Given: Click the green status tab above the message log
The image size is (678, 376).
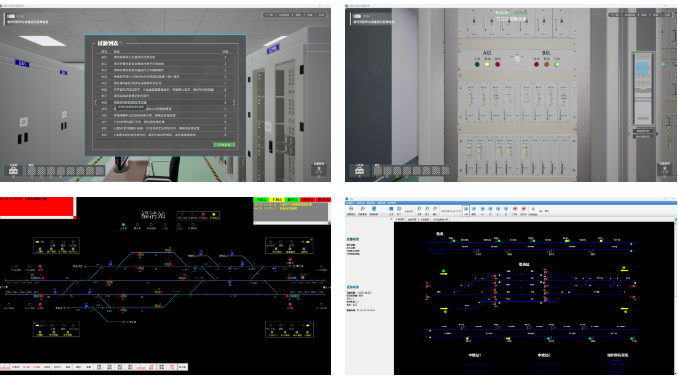Looking at the screenshot, I should 261,200.
